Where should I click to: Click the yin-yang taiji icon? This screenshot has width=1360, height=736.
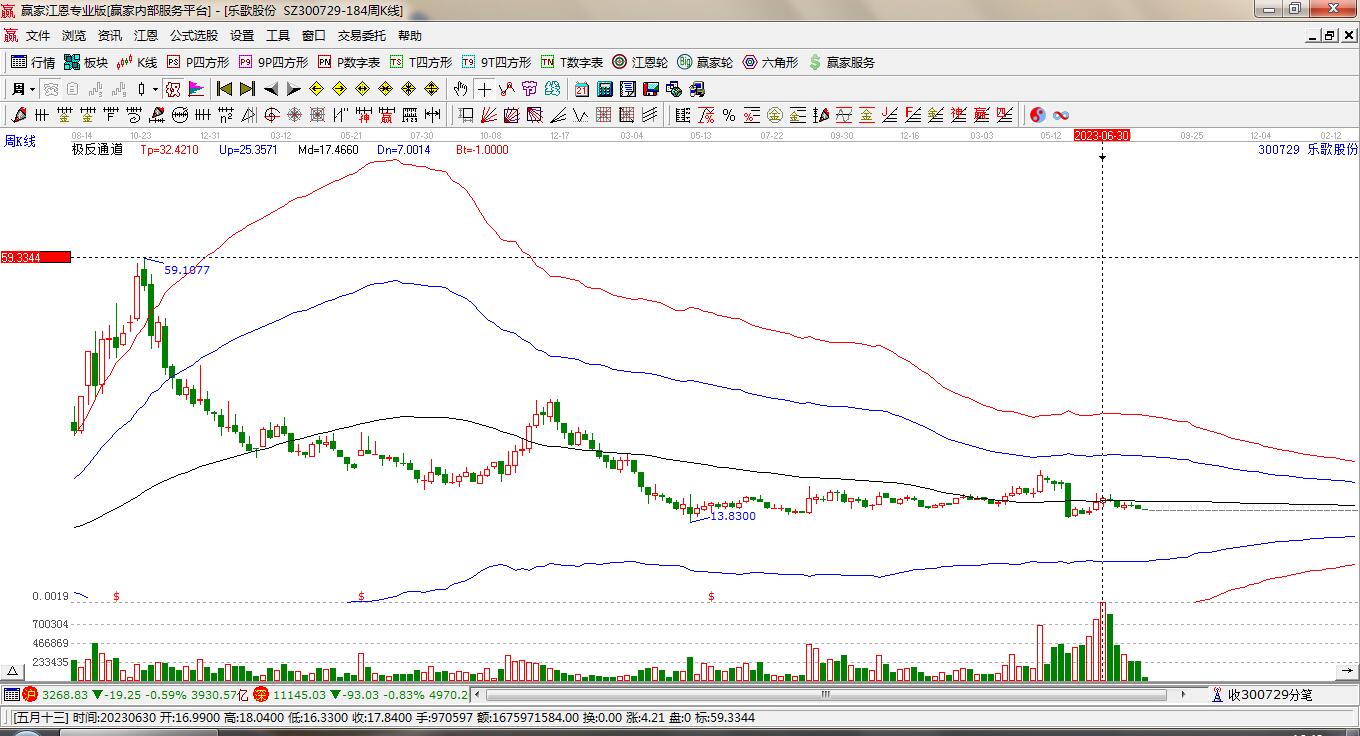tap(1038, 115)
